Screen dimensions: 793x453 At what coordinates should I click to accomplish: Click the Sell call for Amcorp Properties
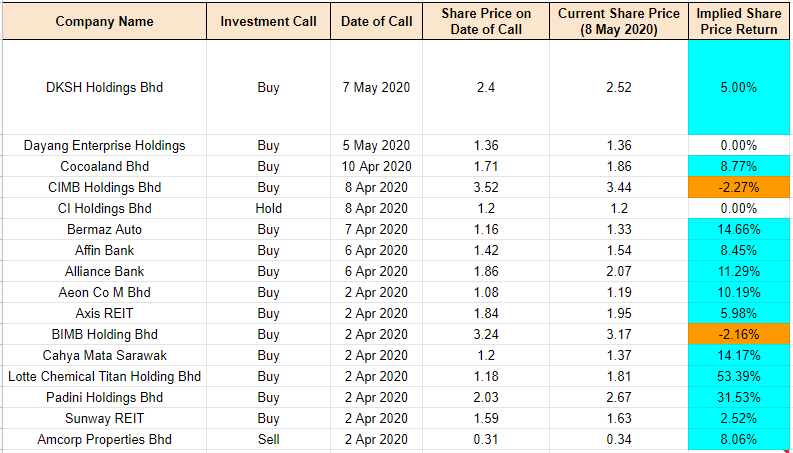pyautogui.click(x=268, y=439)
